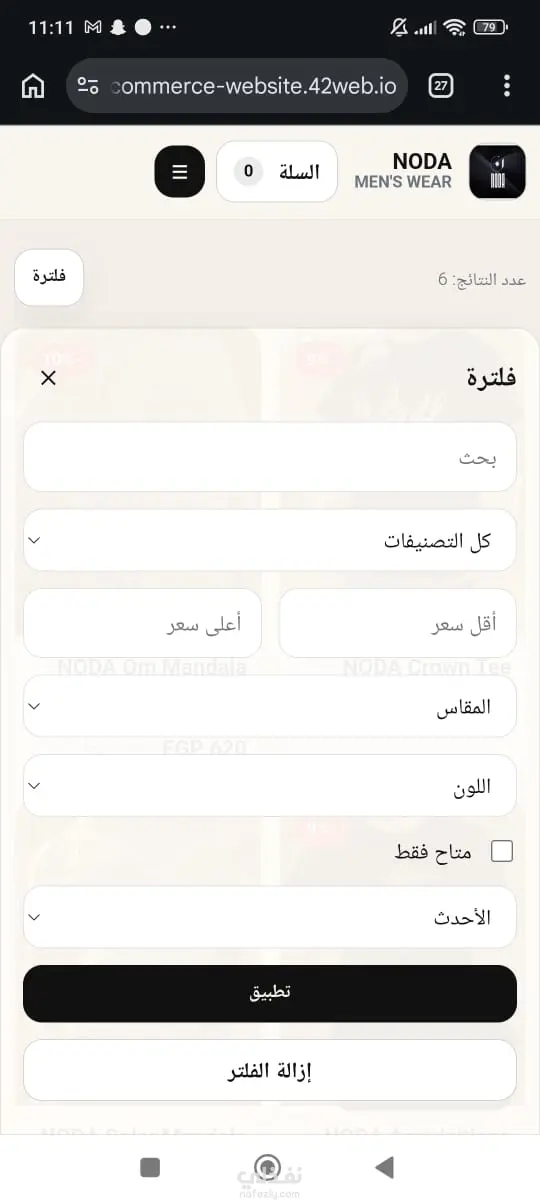Open the site hamburger menu

click(x=180, y=172)
